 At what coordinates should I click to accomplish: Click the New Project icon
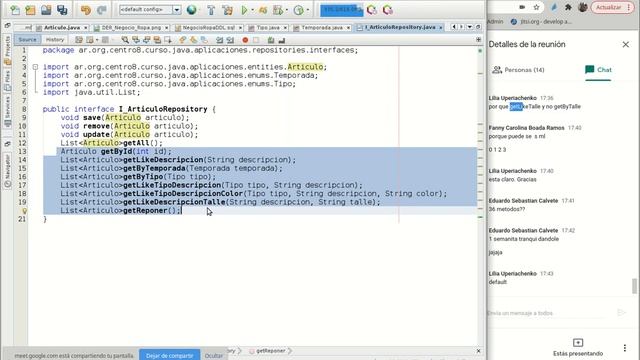(x=31, y=10)
